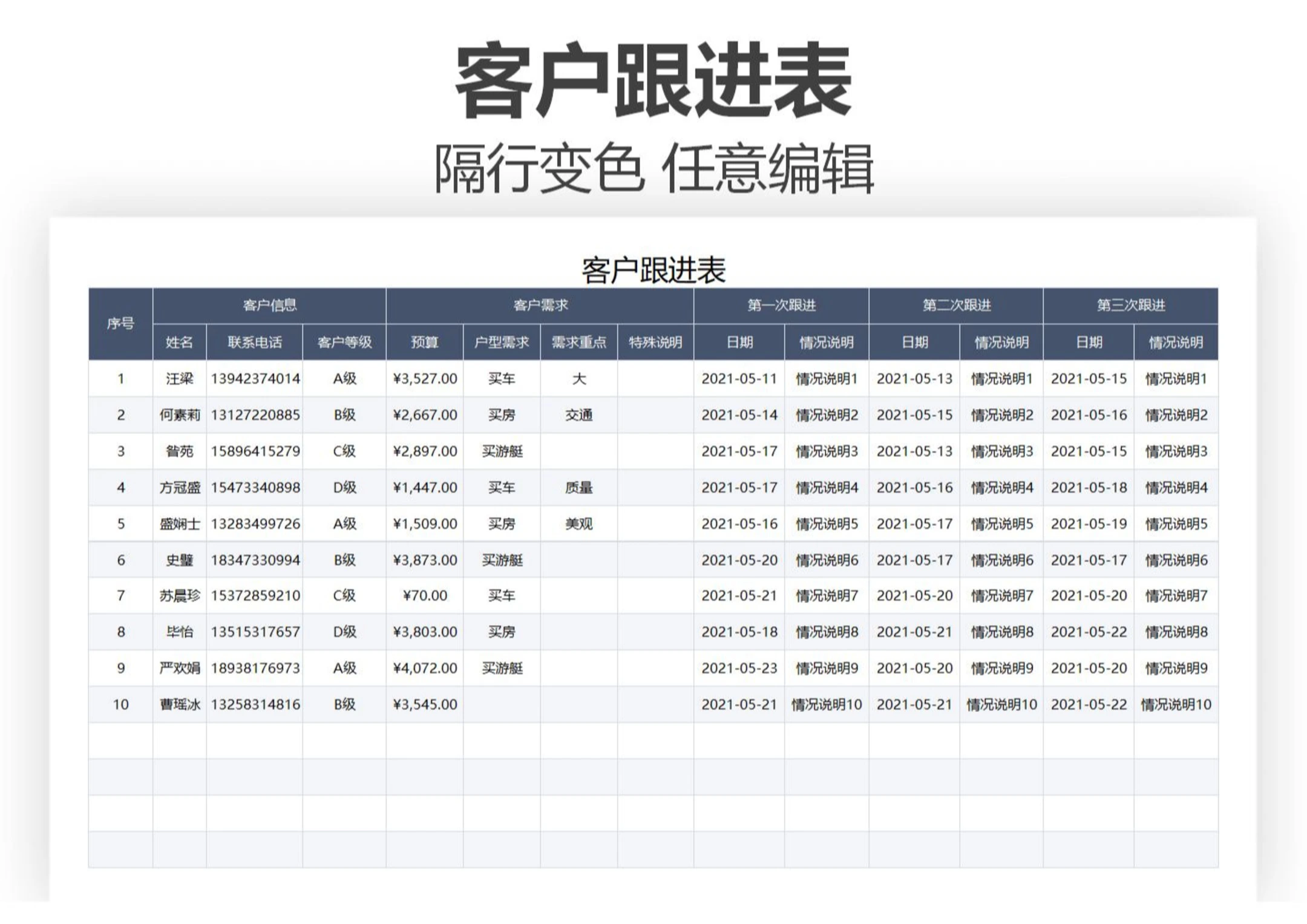Select the 情况说明10 cell under 第三次跟进
Screen dimensions: 1307x924
tap(1176, 704)
